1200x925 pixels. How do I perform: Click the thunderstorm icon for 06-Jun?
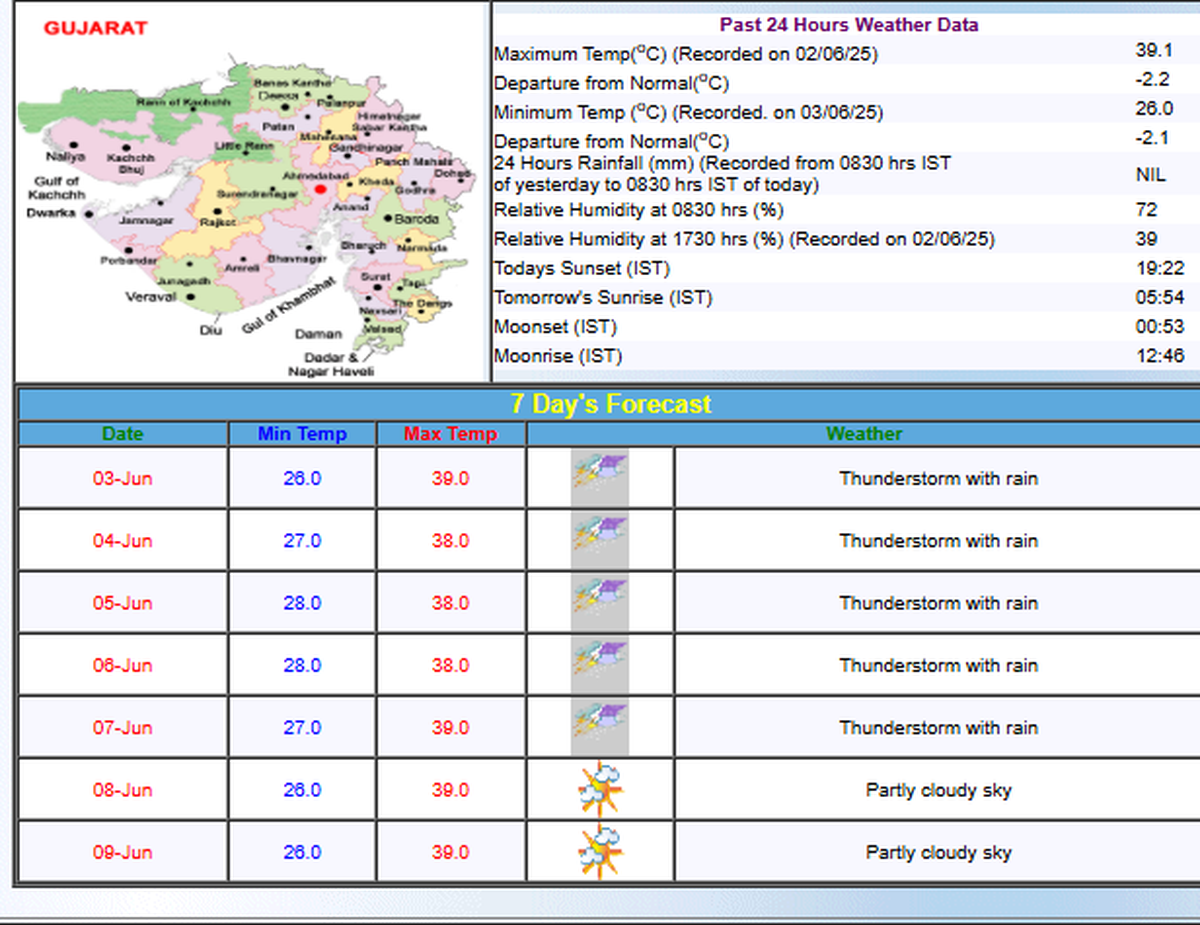(x=600, y=665)
